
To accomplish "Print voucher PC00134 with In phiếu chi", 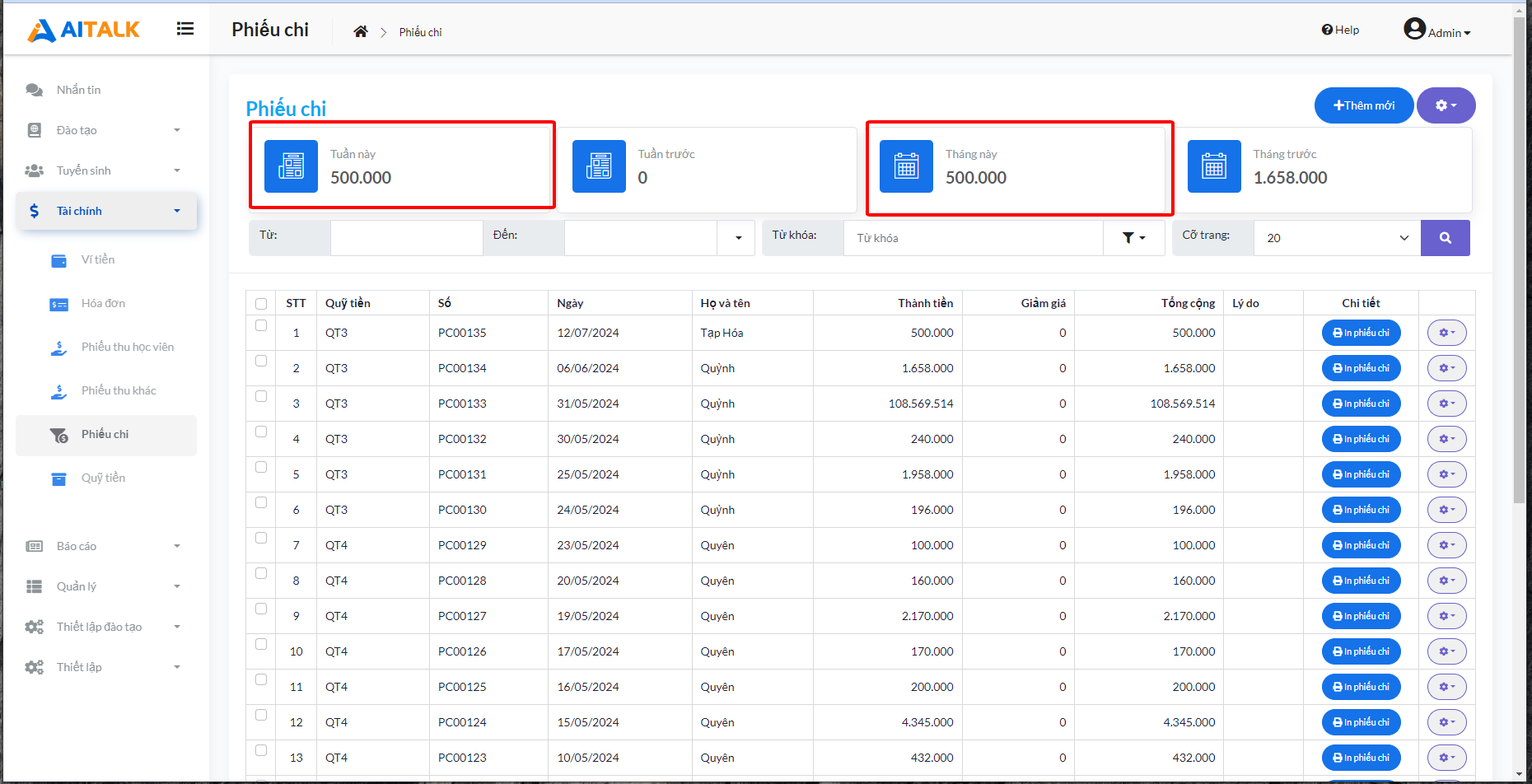I will (x=1362, y=368).
